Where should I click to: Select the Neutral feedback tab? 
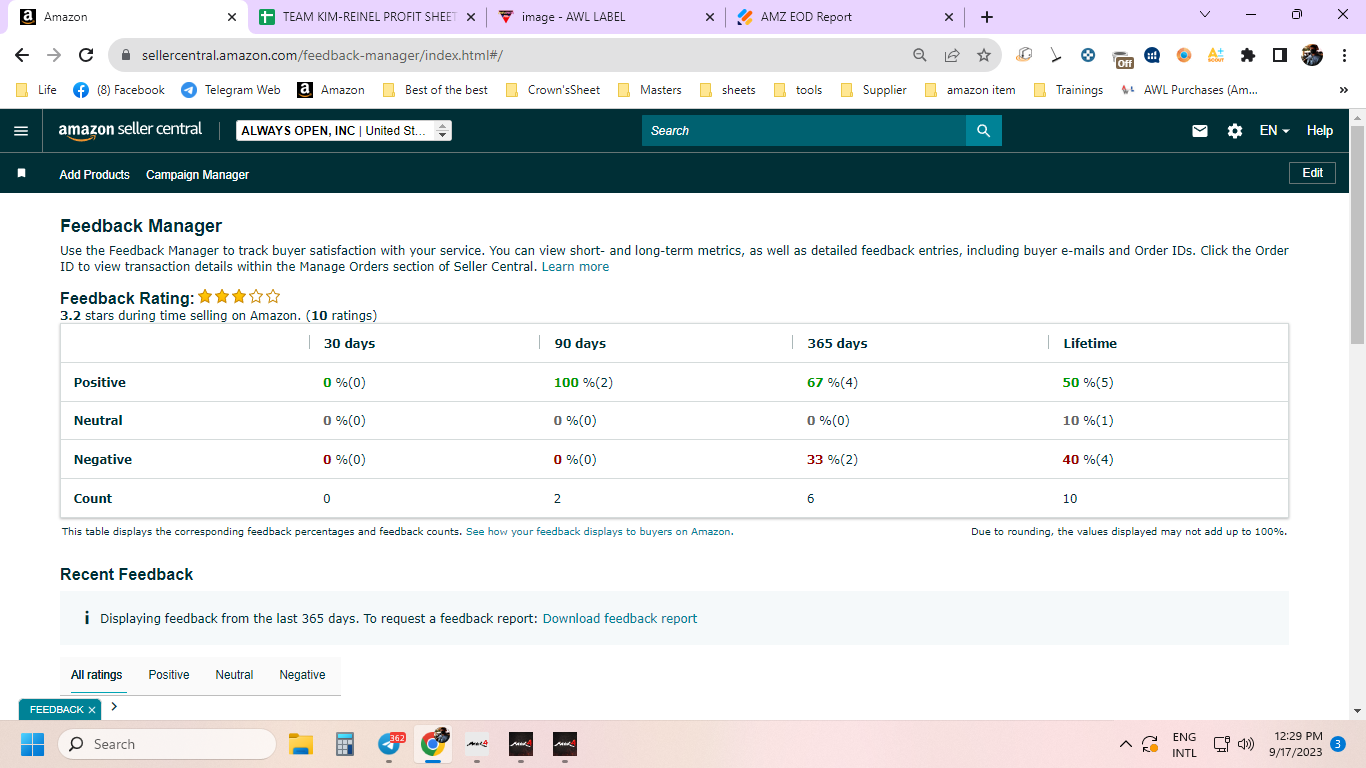(x=234, y=675)
